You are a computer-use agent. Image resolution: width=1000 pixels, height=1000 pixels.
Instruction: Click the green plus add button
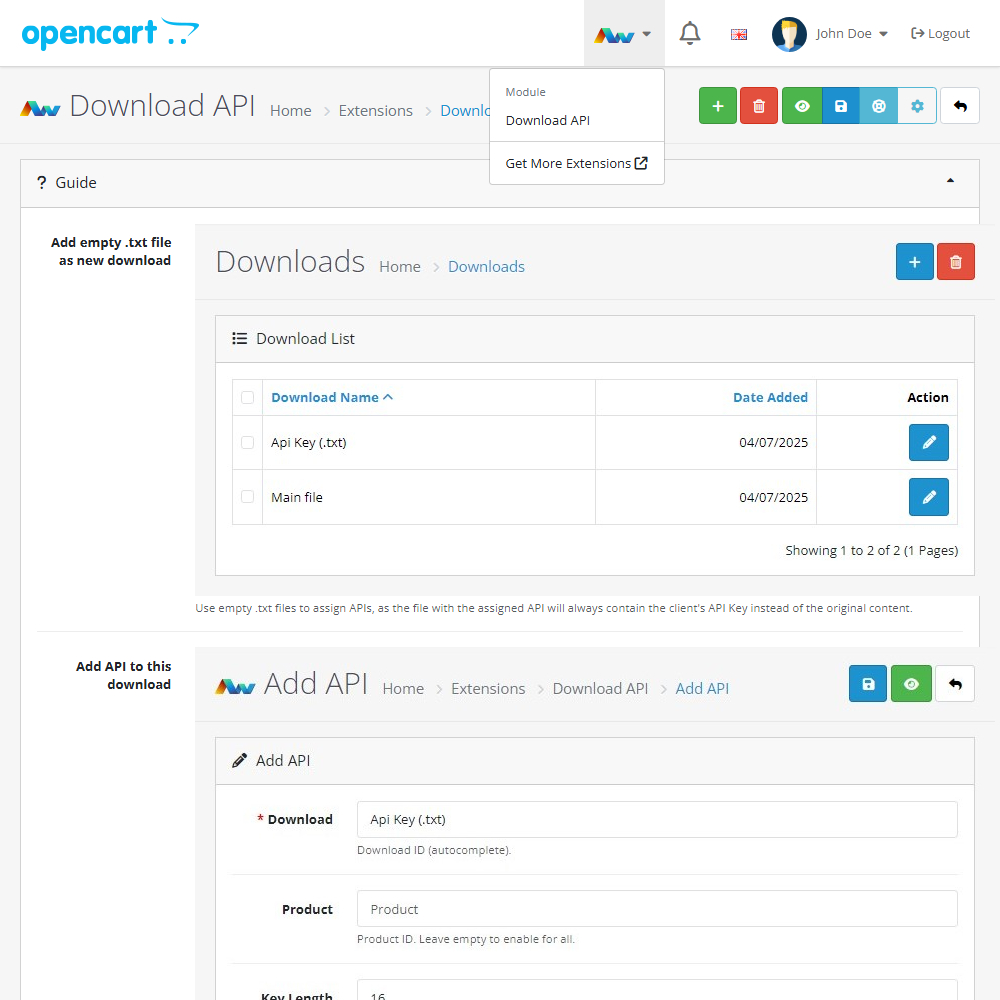(717, 106)
